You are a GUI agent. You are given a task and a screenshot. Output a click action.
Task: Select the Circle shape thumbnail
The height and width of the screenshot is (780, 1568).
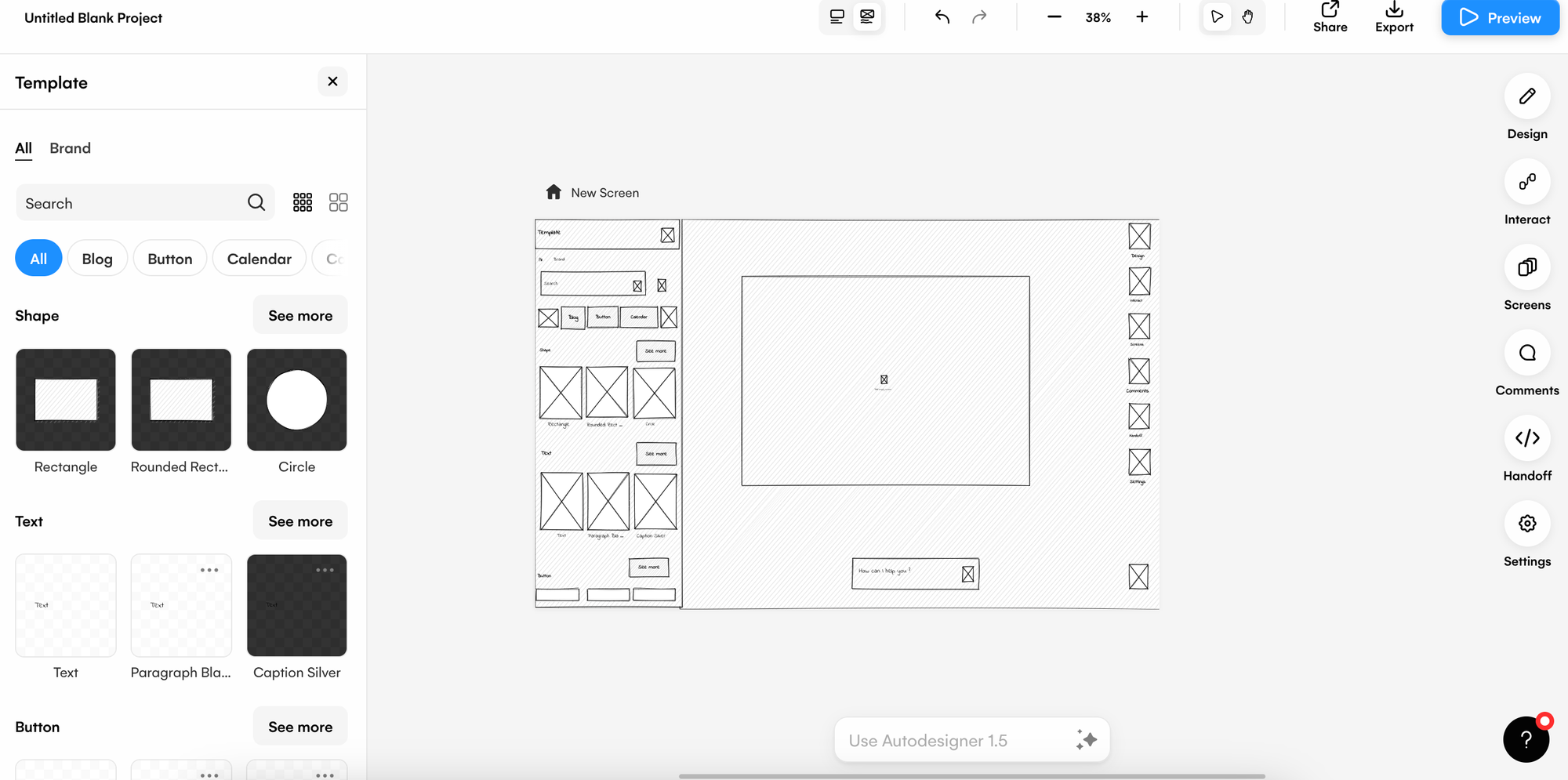click(x=297, y=400)
